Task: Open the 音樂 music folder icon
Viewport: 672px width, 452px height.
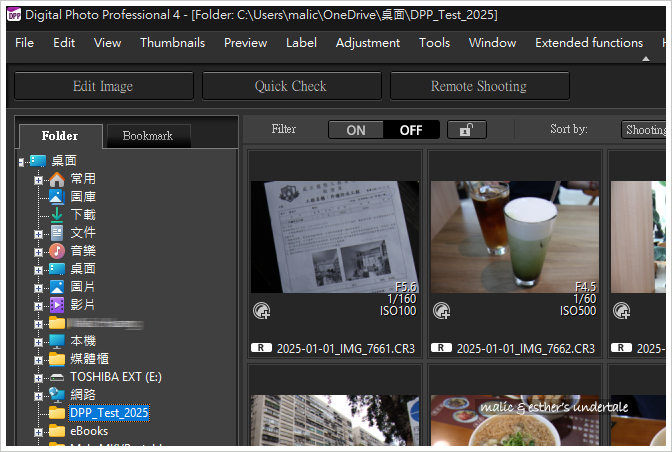Action: pos(57,251)
